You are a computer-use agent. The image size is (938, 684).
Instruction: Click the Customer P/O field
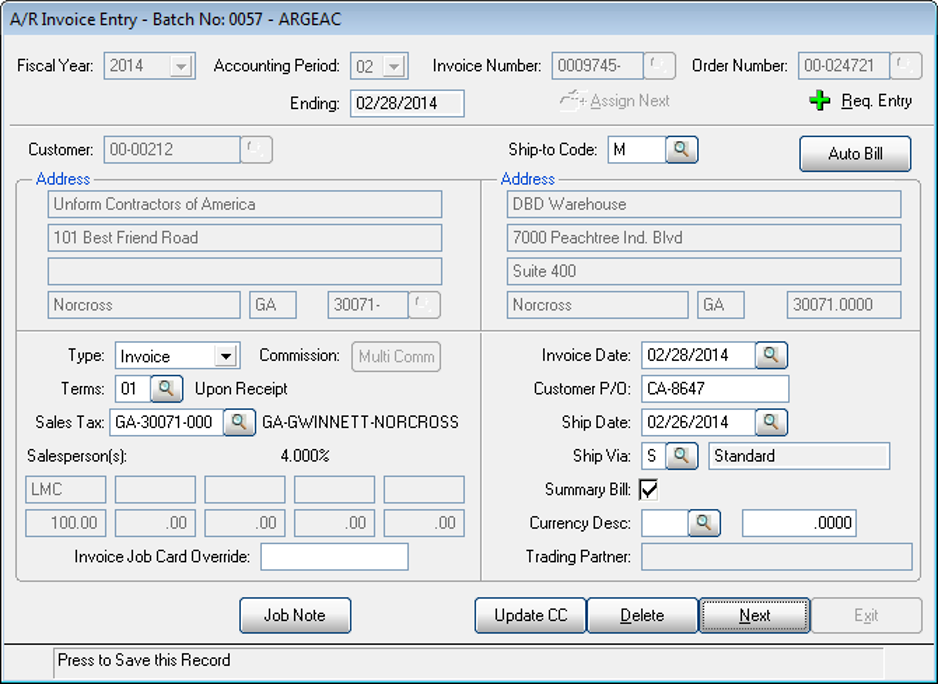tap(715, 389)
